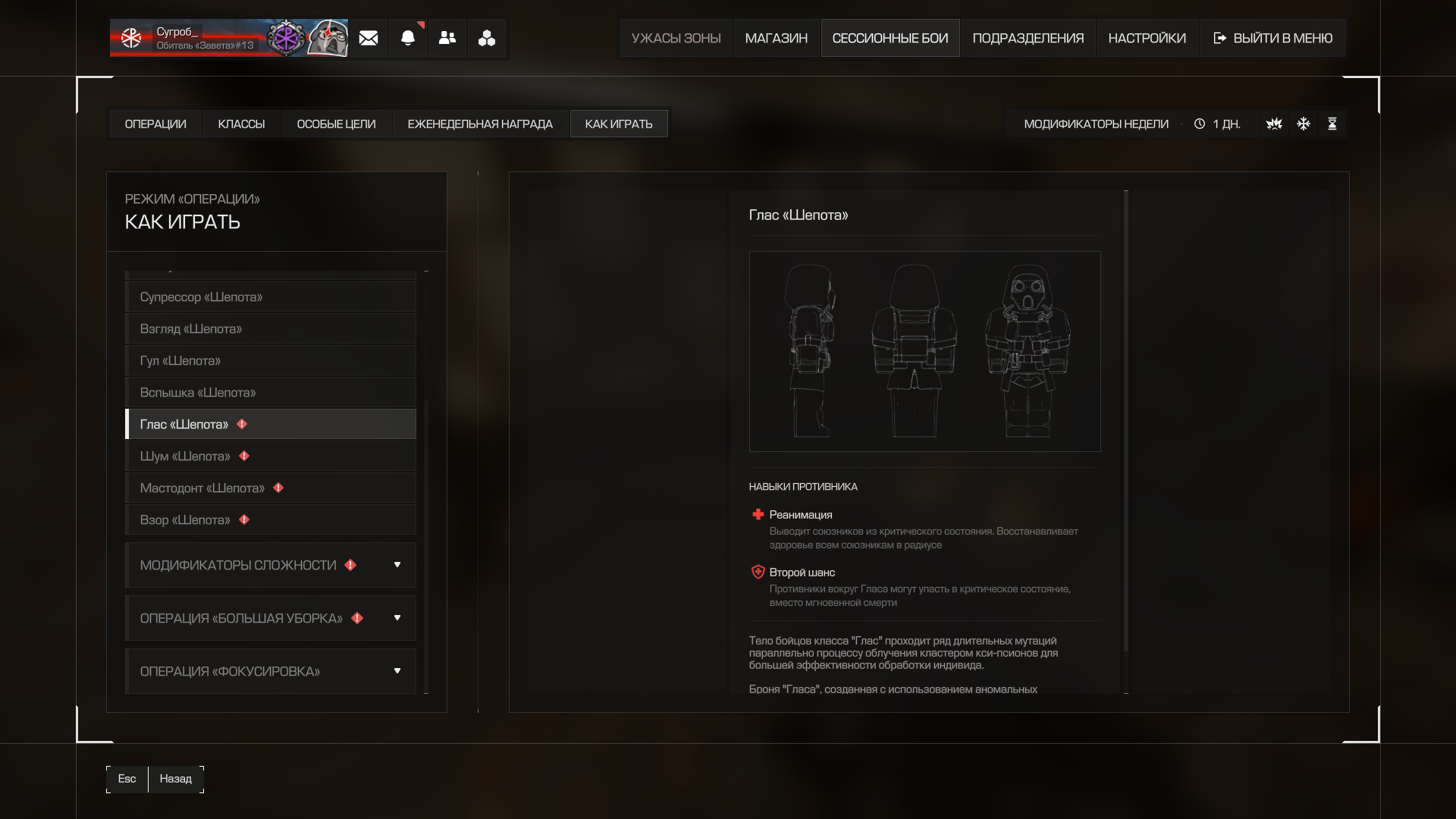
Task: Open the friends list icon
Action: tap(447, 38)
